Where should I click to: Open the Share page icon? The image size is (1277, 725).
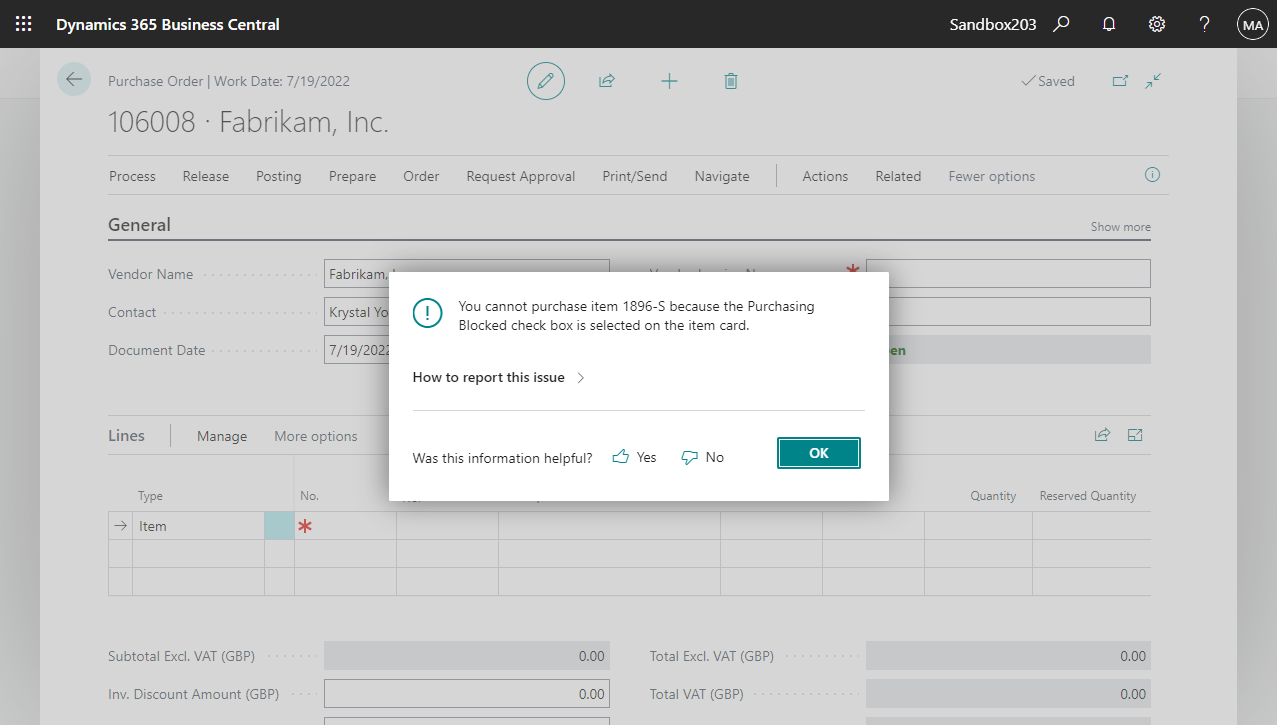pyautogui.click(x=607, y=80)
